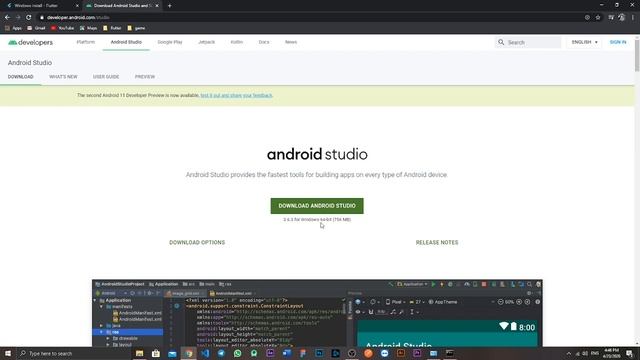Screen dimensions: 640x360
Task: Click the address bar URL
Action: coord(78,18)
